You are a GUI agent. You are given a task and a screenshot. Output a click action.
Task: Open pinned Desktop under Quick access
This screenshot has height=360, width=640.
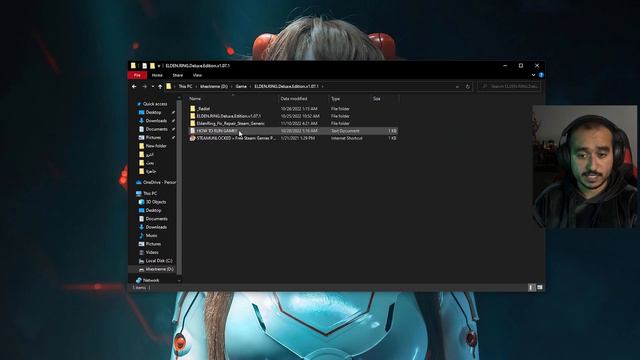point(153,112)
